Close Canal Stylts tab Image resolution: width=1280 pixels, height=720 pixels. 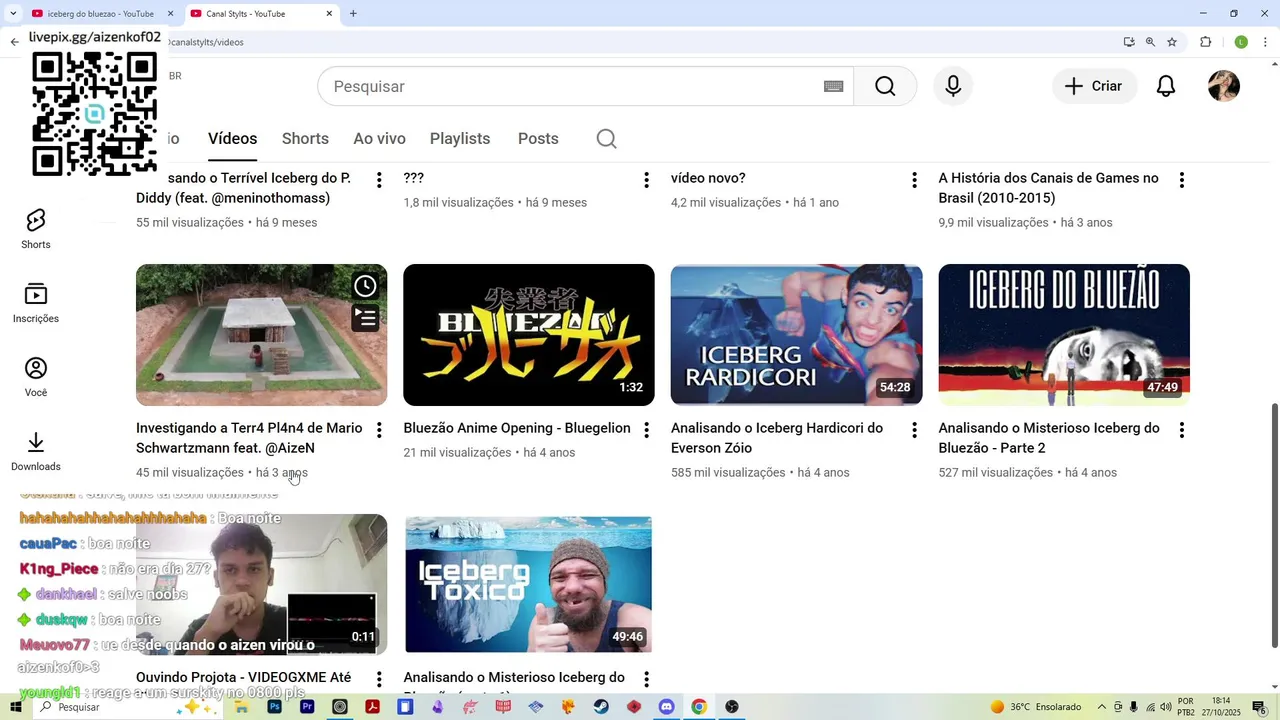[x=329, y=14]
